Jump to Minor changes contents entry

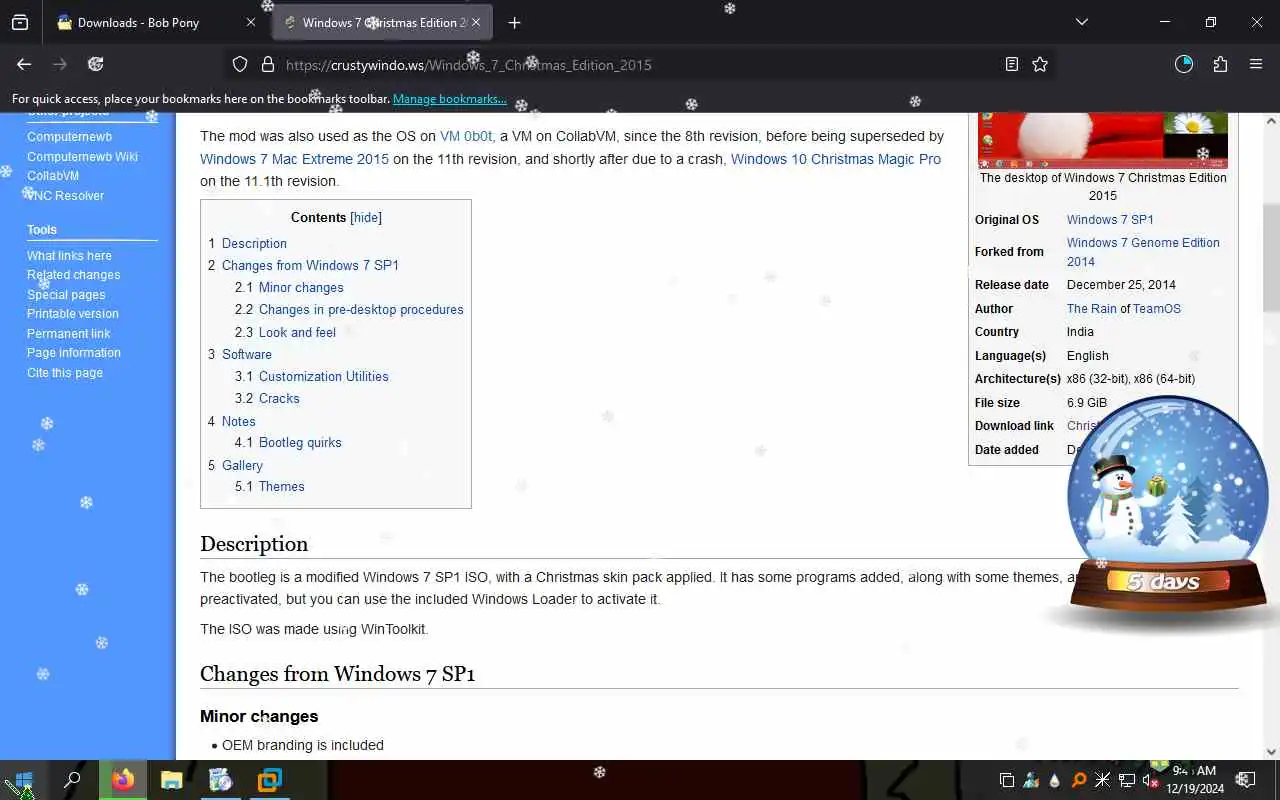click(x=301, y=287)
